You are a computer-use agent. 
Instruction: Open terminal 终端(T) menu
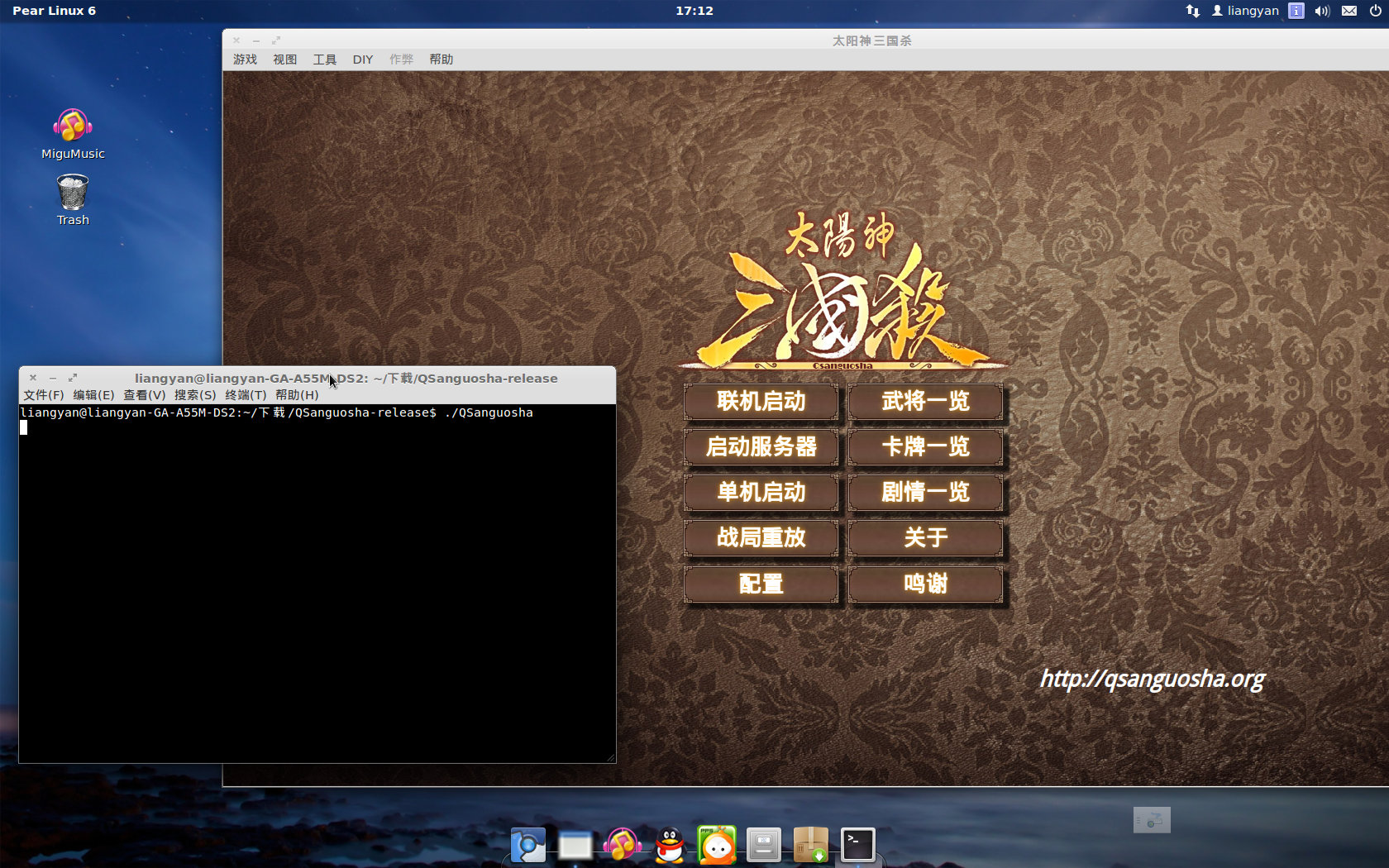pos(246,395)
